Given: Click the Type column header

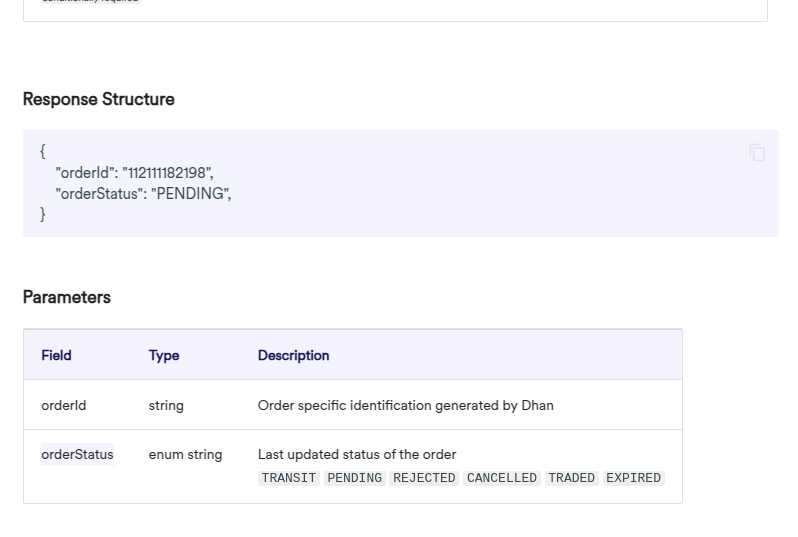Looking at the screenshot, I should tap(164, 355).
